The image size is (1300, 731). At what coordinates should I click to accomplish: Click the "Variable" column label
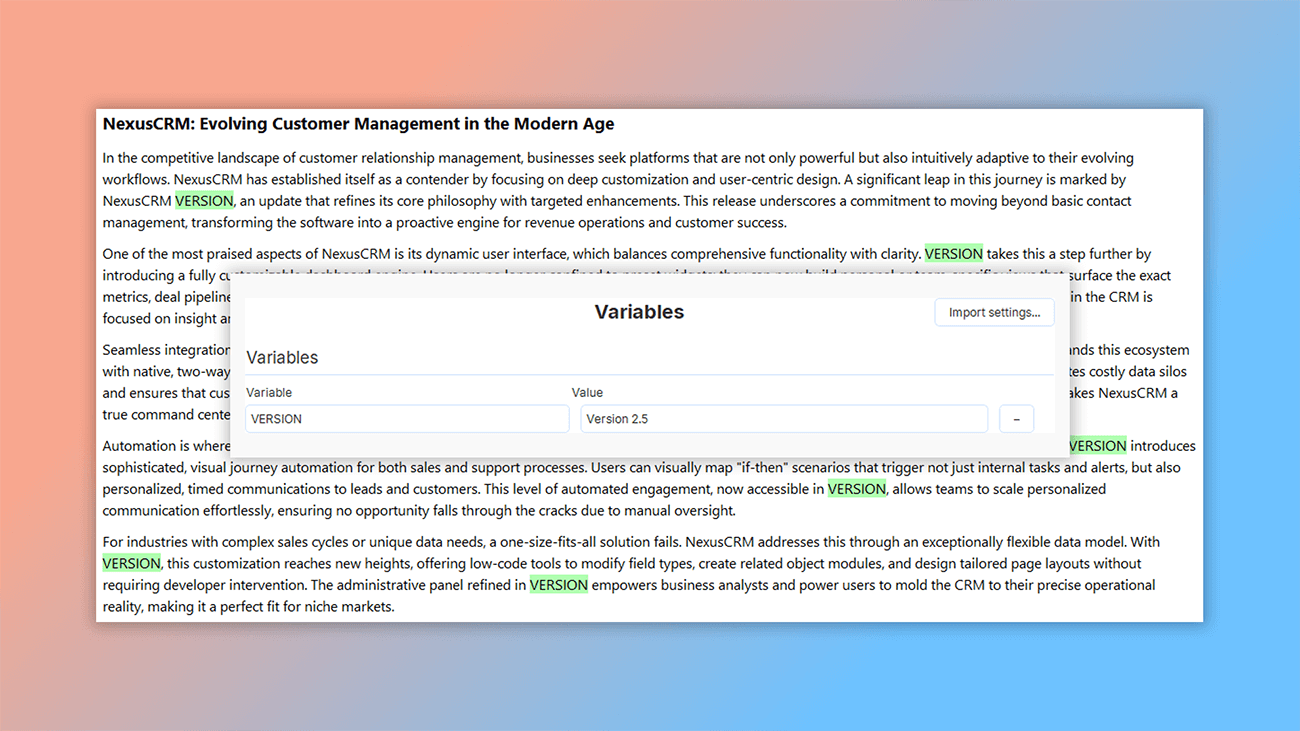click(268, 392)
